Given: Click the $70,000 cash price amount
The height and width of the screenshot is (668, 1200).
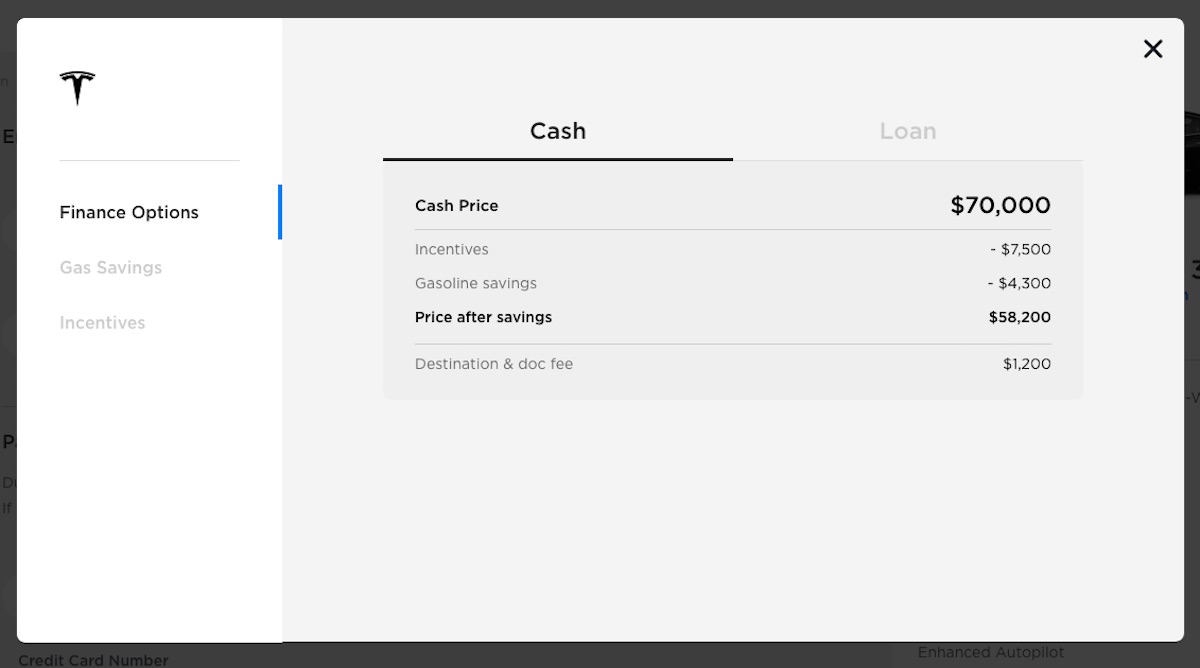Looking at the screenshot, I should click(1000, 205).
